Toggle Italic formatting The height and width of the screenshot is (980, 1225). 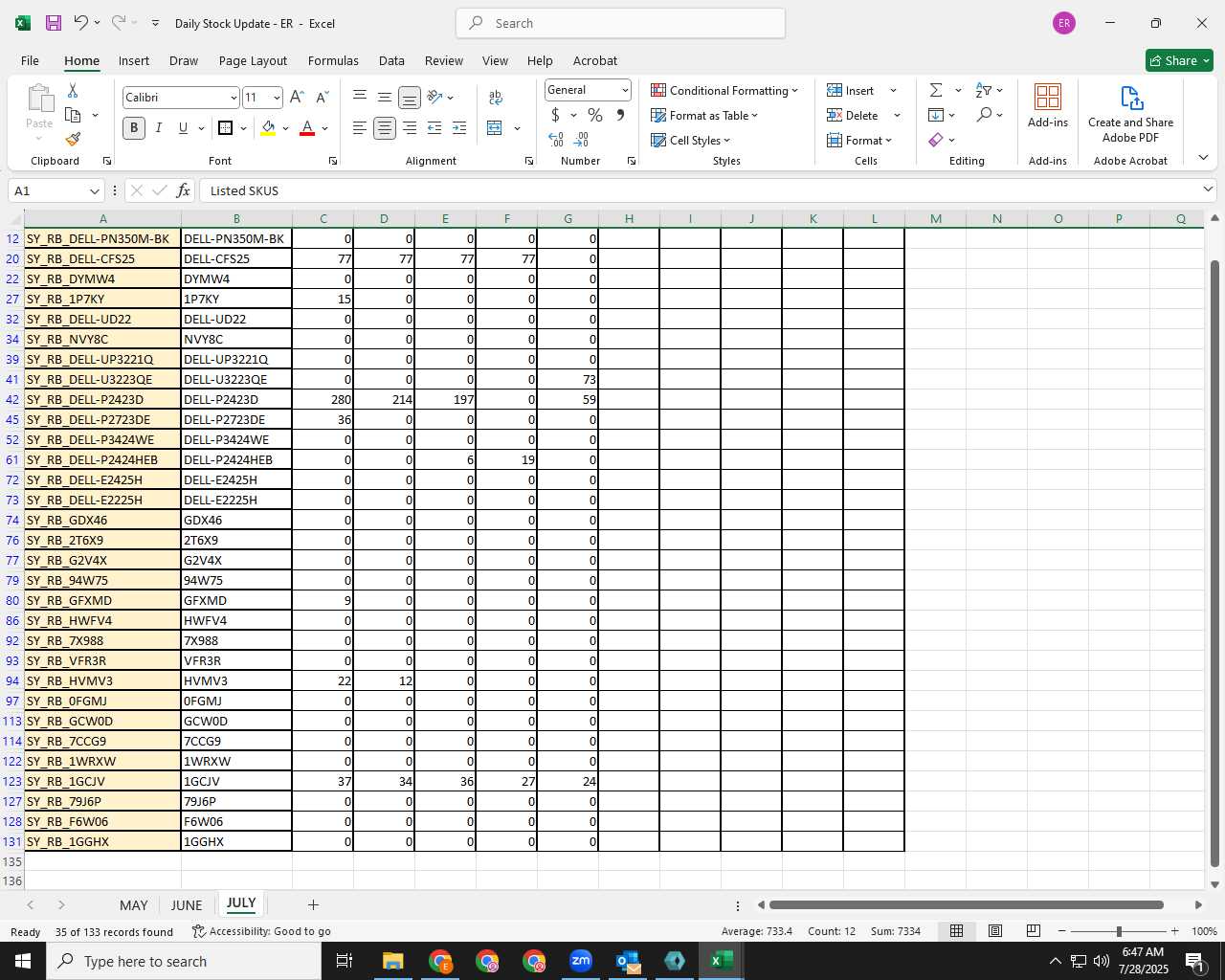159,127
